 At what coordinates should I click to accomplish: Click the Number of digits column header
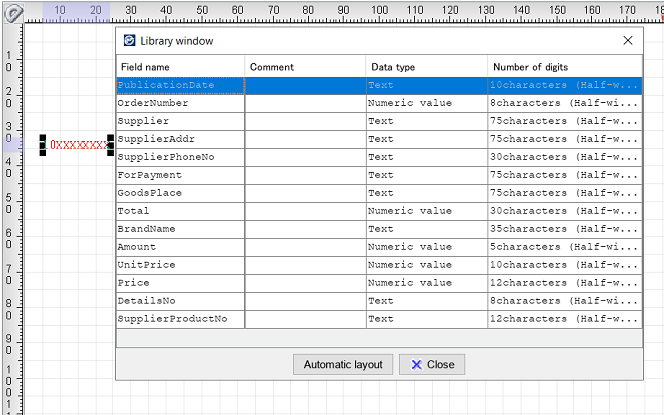coord(564,67)
